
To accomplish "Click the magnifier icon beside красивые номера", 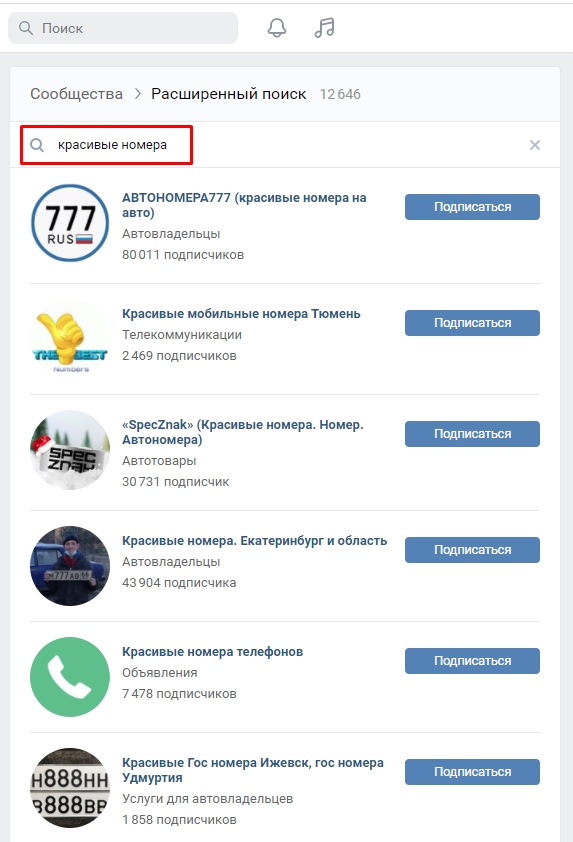I will 37,145.
